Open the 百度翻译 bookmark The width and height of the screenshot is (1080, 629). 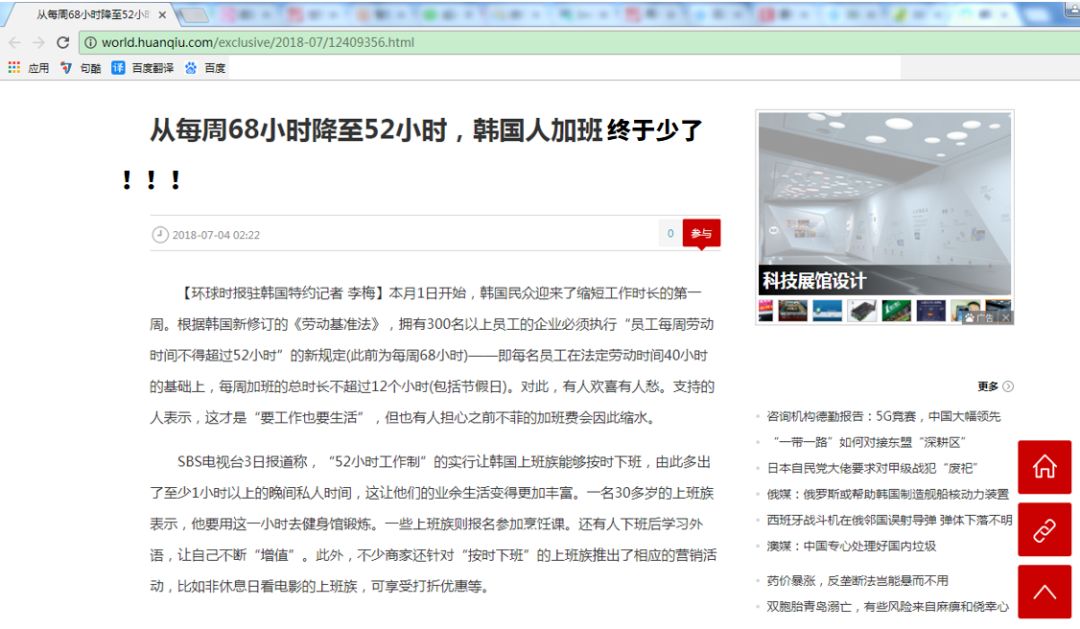coord(142,68)
